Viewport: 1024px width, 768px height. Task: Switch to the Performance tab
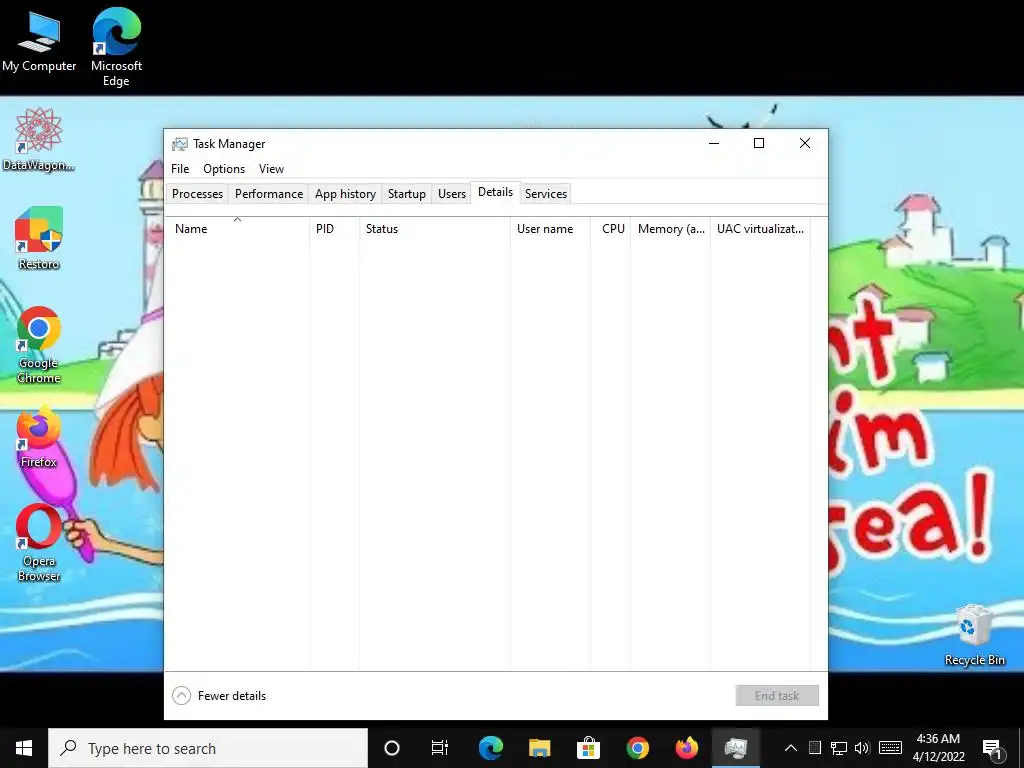coord(269,194)
